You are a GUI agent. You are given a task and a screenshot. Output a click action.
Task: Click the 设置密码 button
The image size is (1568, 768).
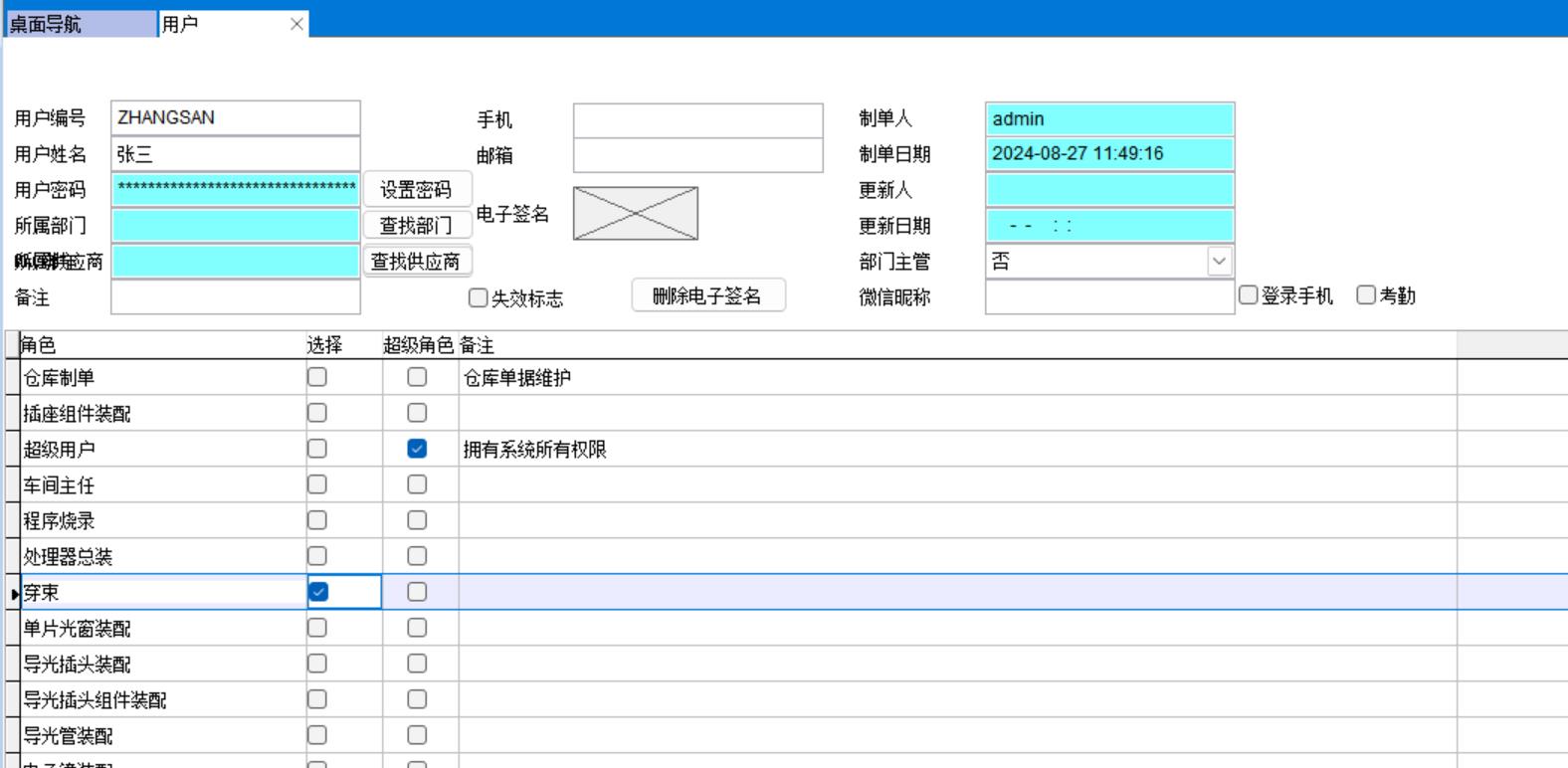pyautogui.click(x=416, y=190)
